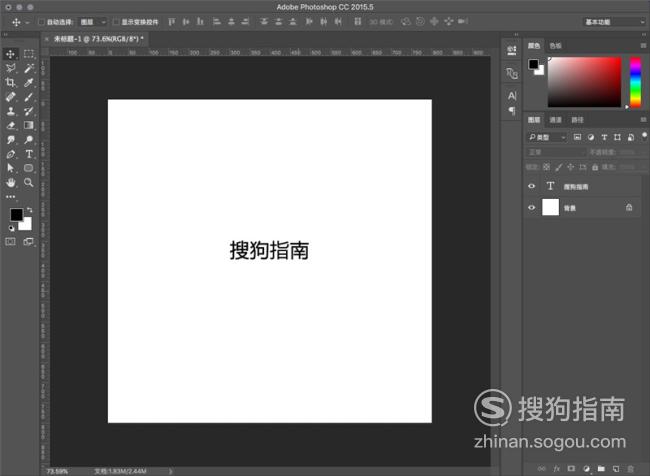This screenshot has width=650, height=476.
Task: Open the Brush Presets panel icon in dock
Action: [x=512, y=73]
